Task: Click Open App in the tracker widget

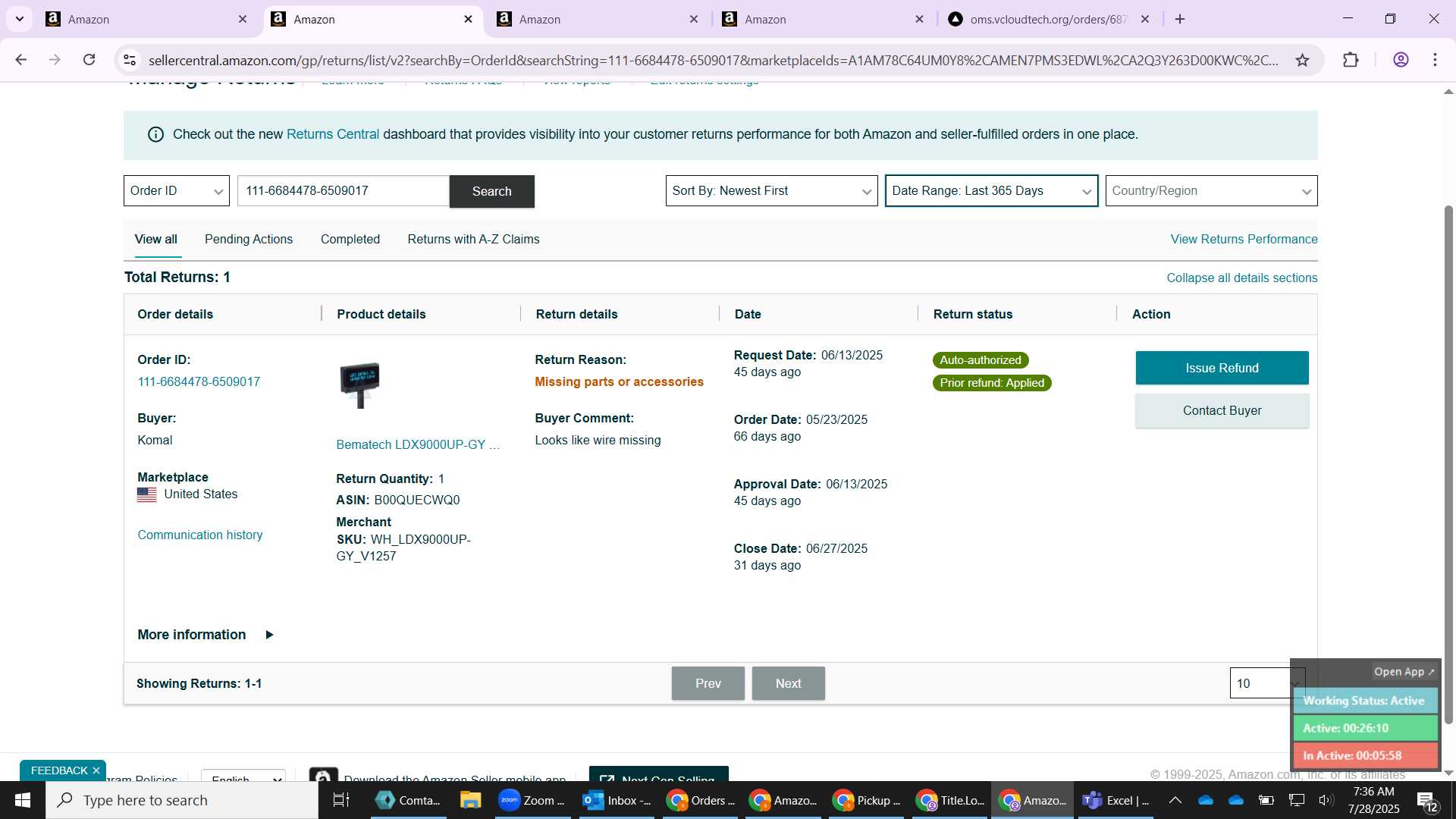Action: [1404, 672]
